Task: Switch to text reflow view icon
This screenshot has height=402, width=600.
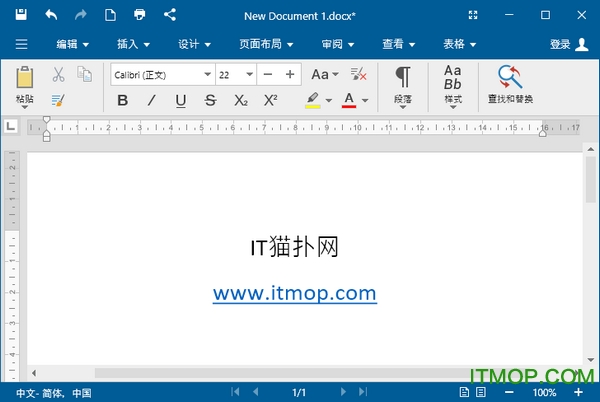Action: [481, 392]
